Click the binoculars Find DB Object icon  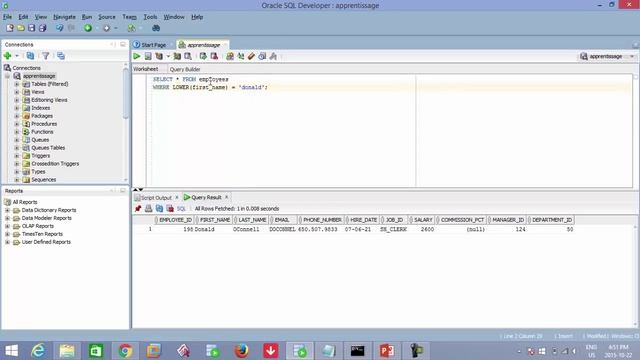(x=156, y=28)
